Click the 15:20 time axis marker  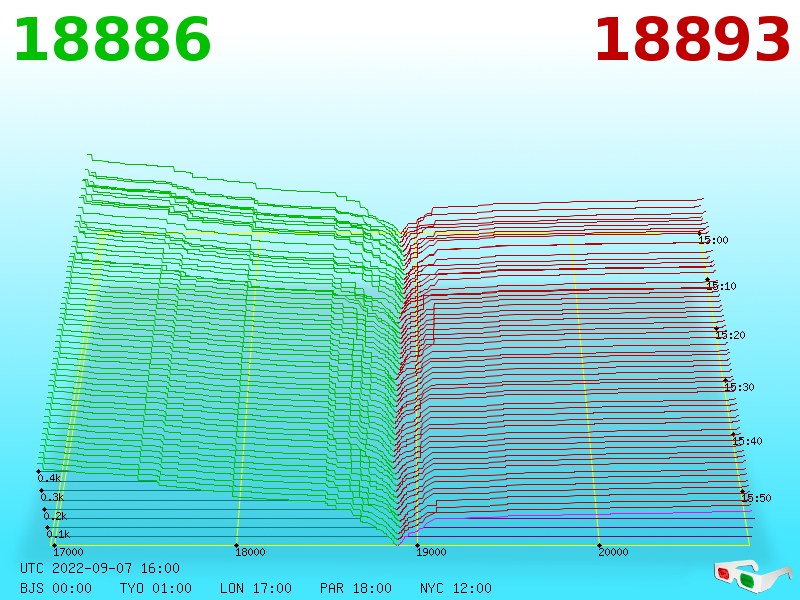730,335
